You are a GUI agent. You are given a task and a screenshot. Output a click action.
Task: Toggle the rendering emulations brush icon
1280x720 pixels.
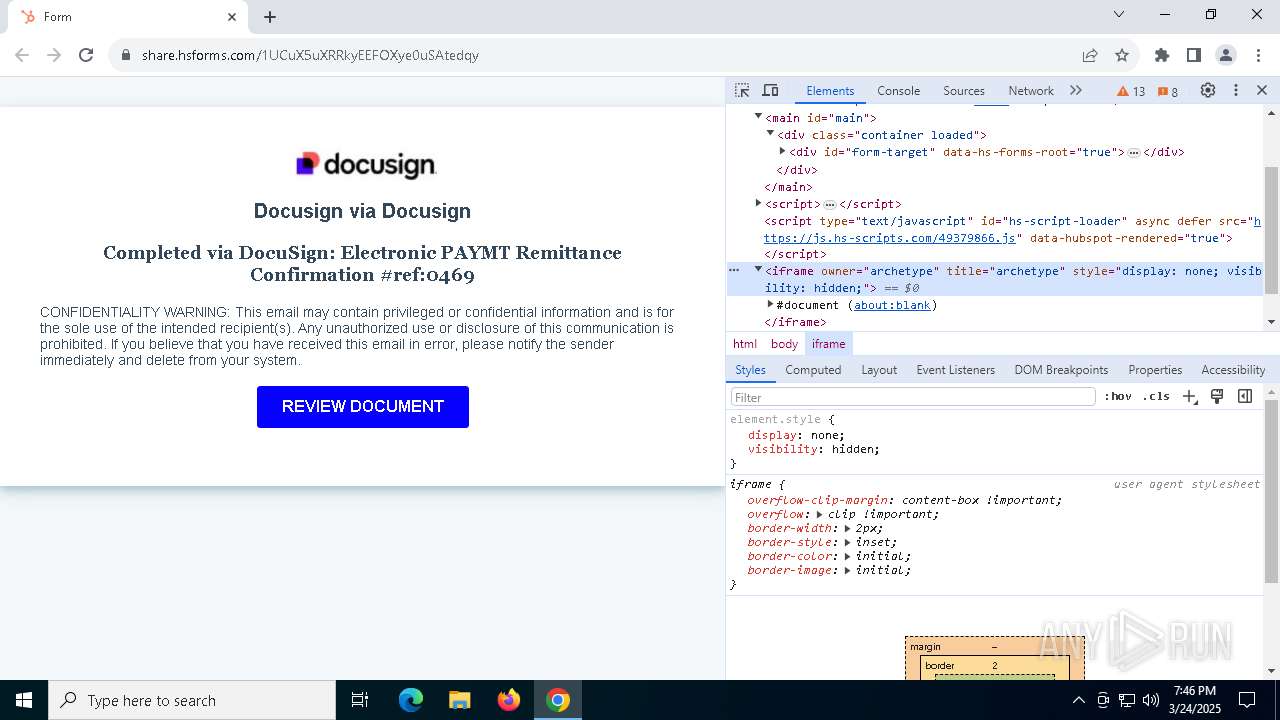[x=1217, y=396]
